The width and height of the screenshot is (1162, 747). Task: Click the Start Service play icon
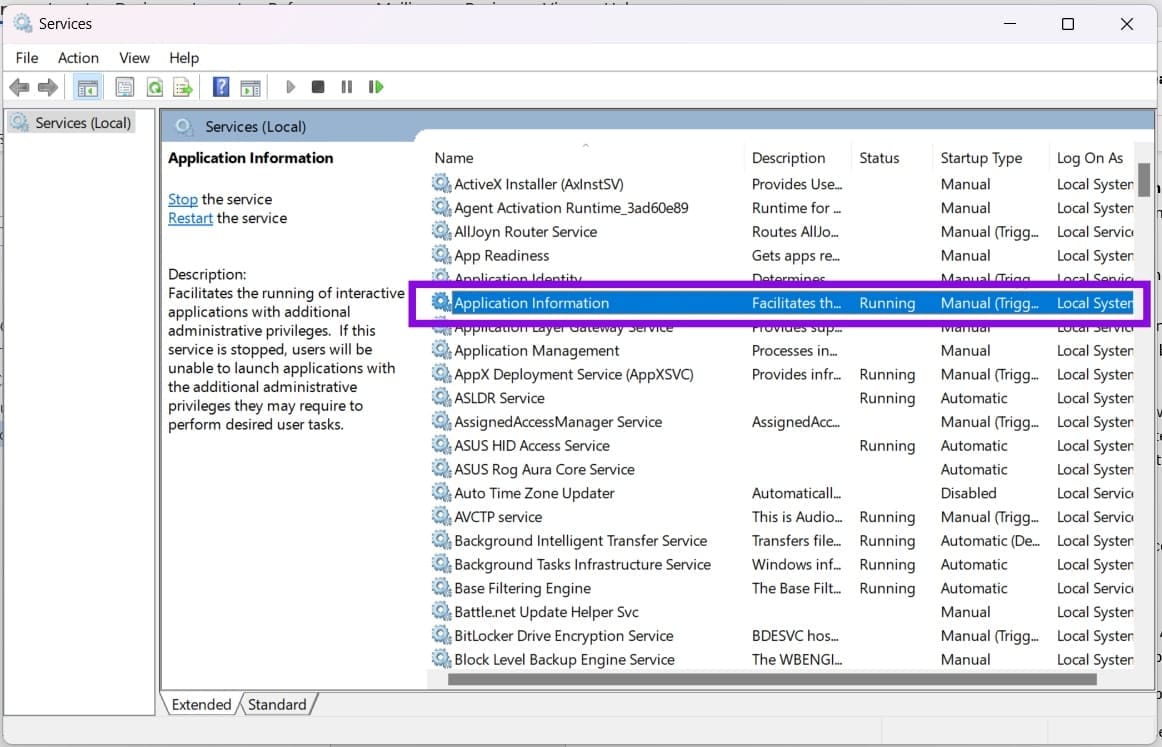290,87
